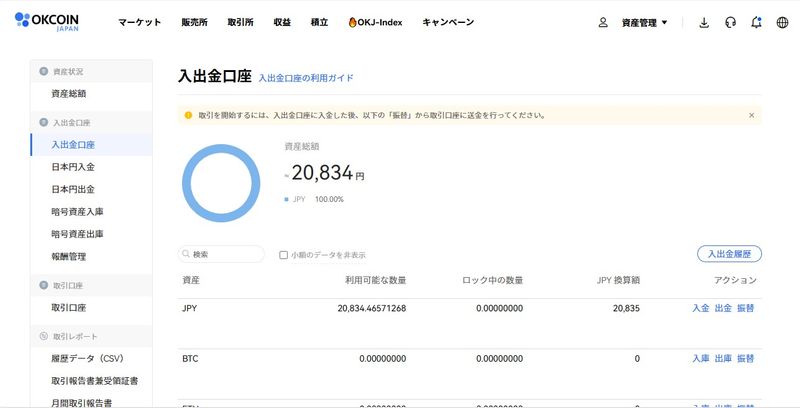Open 入出金口座の利用ガイド link
Screen dimensions: 800x408
click(x=305, y=78)
